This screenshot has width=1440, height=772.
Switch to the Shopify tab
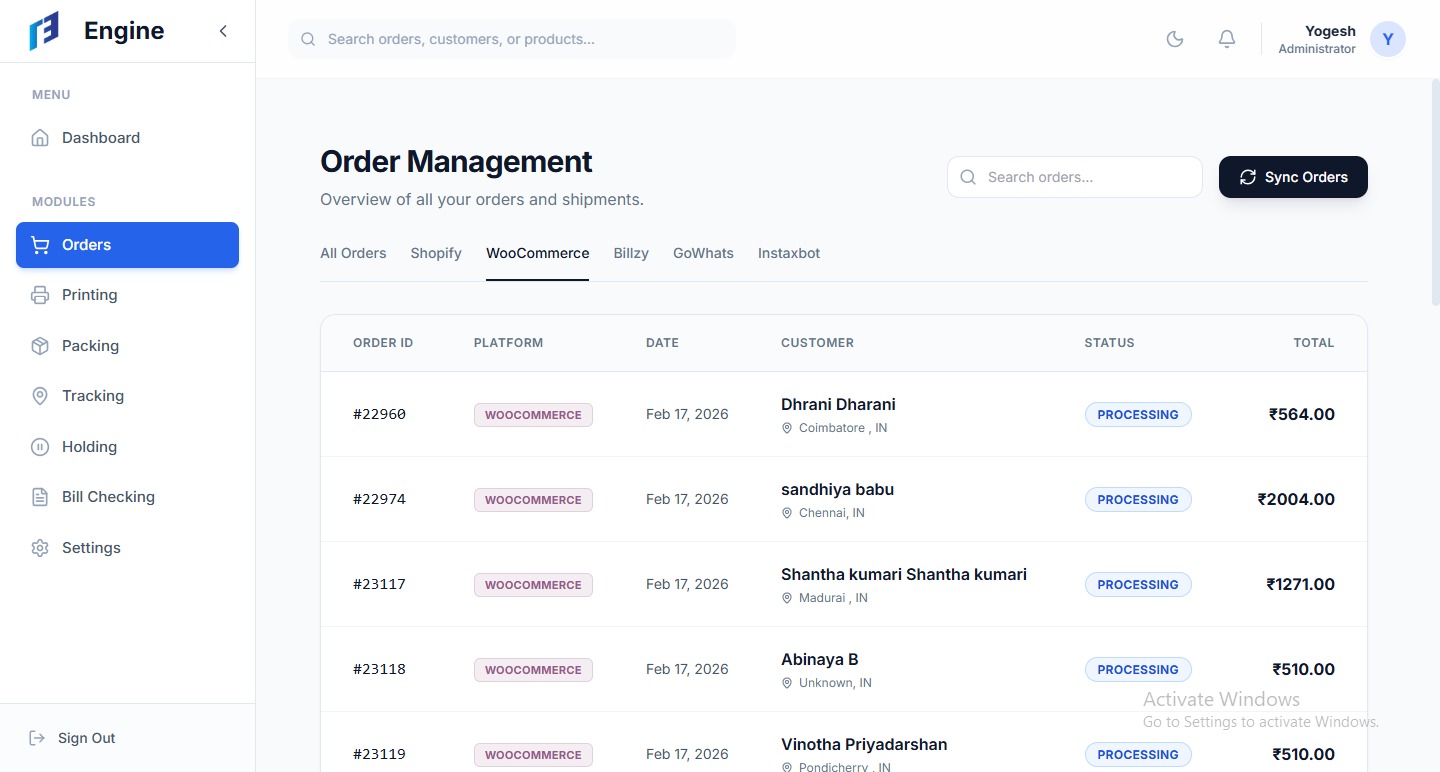pyautogui.click(x=436, y=253)
